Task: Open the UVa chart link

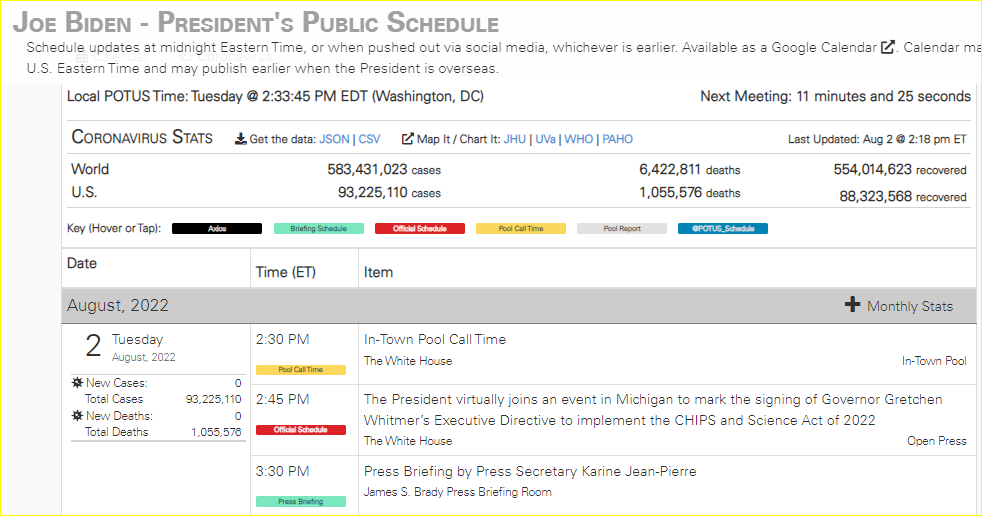Action: (545, 139)
